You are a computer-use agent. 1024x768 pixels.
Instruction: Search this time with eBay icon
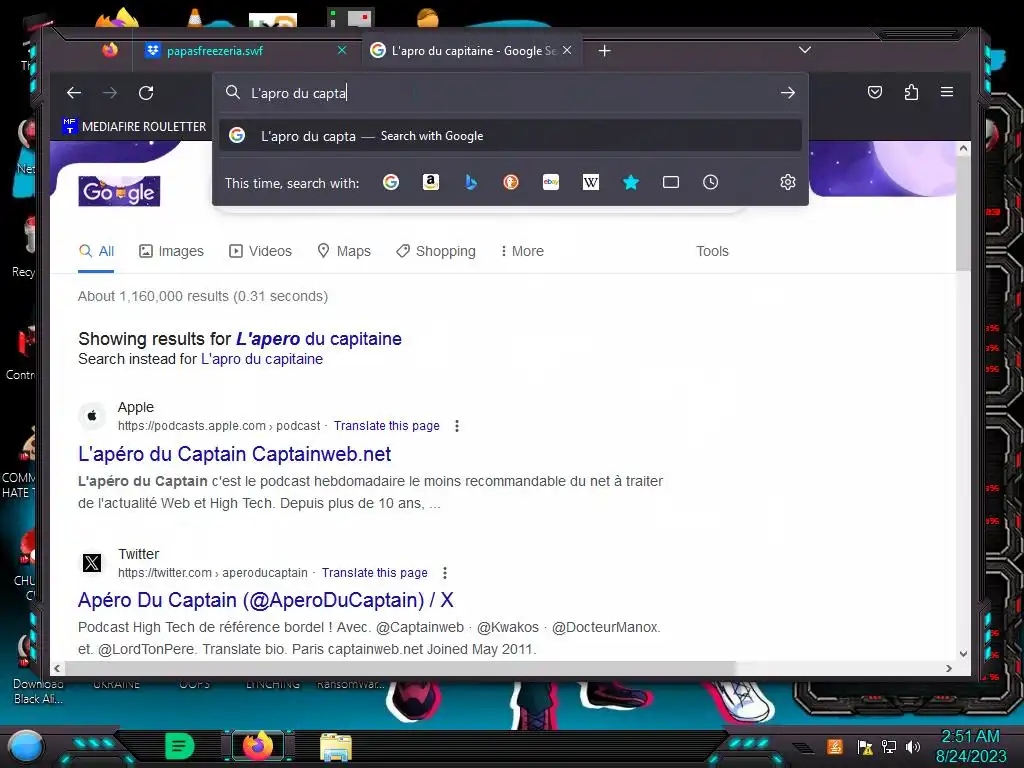(551, 182)
